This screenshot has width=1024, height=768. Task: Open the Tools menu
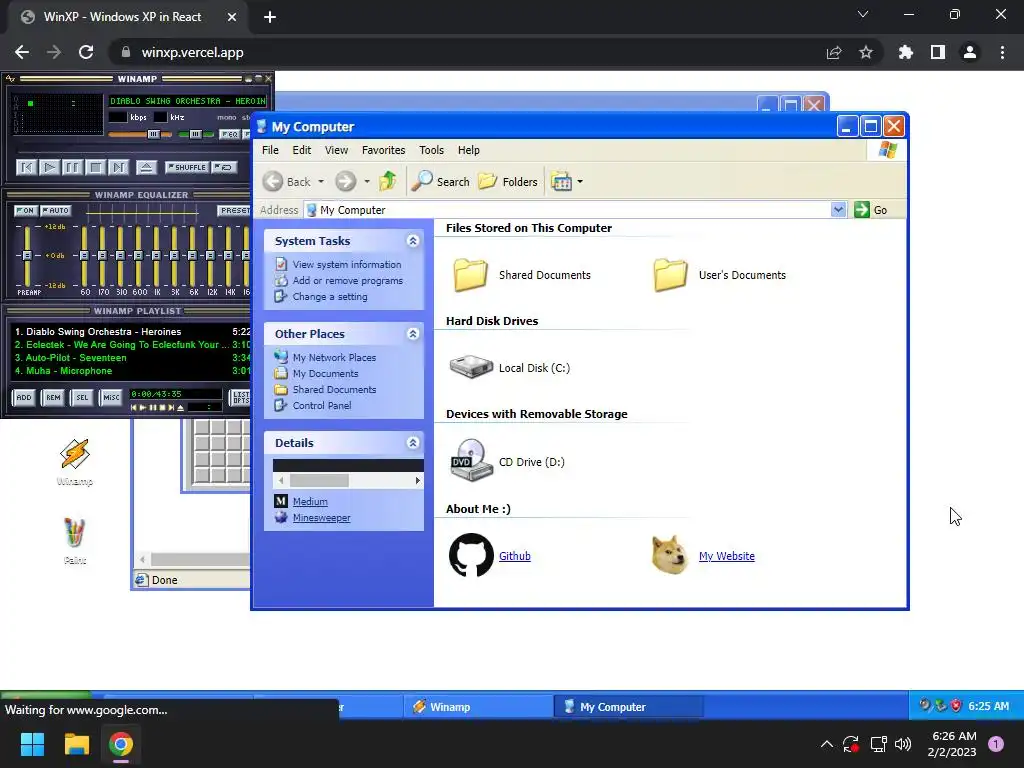click(x=431, y=150)
